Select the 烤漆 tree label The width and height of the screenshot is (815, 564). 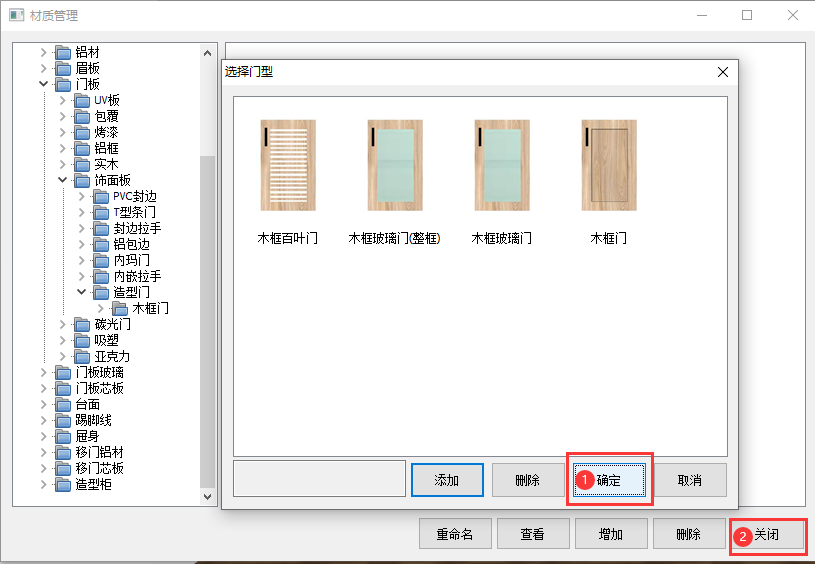[107, 132]
